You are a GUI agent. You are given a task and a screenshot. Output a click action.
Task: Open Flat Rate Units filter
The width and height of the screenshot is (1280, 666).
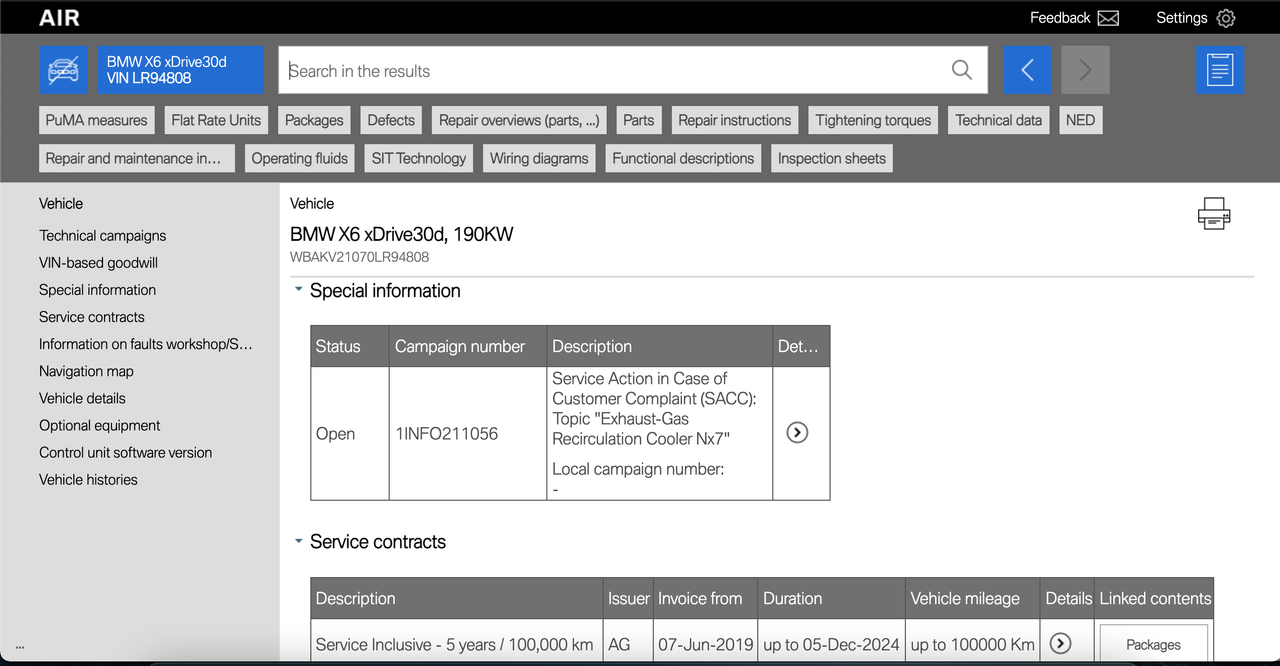[x=216, y=120]
